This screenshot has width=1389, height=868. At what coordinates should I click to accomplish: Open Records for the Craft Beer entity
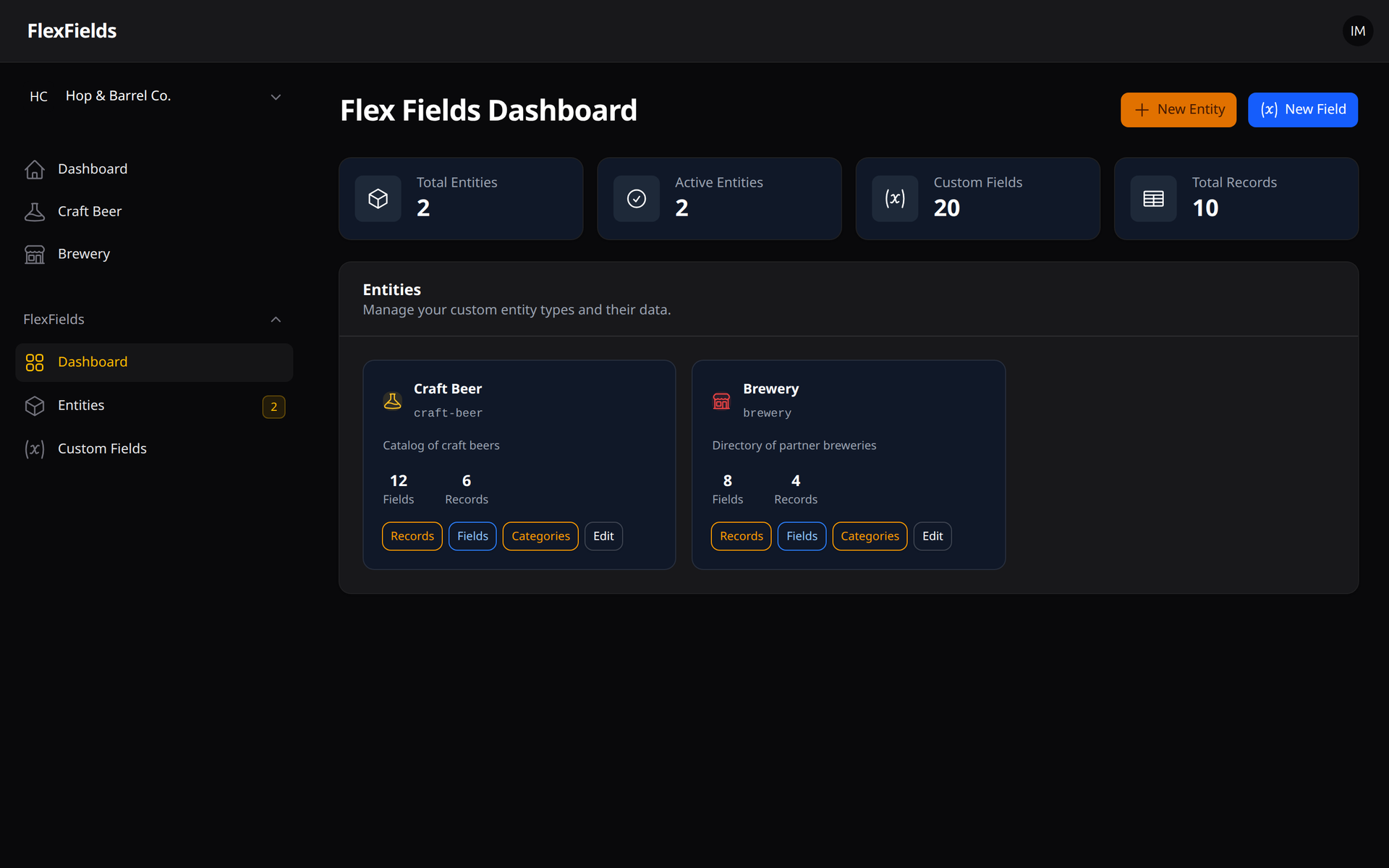click(x=412, y=536)
